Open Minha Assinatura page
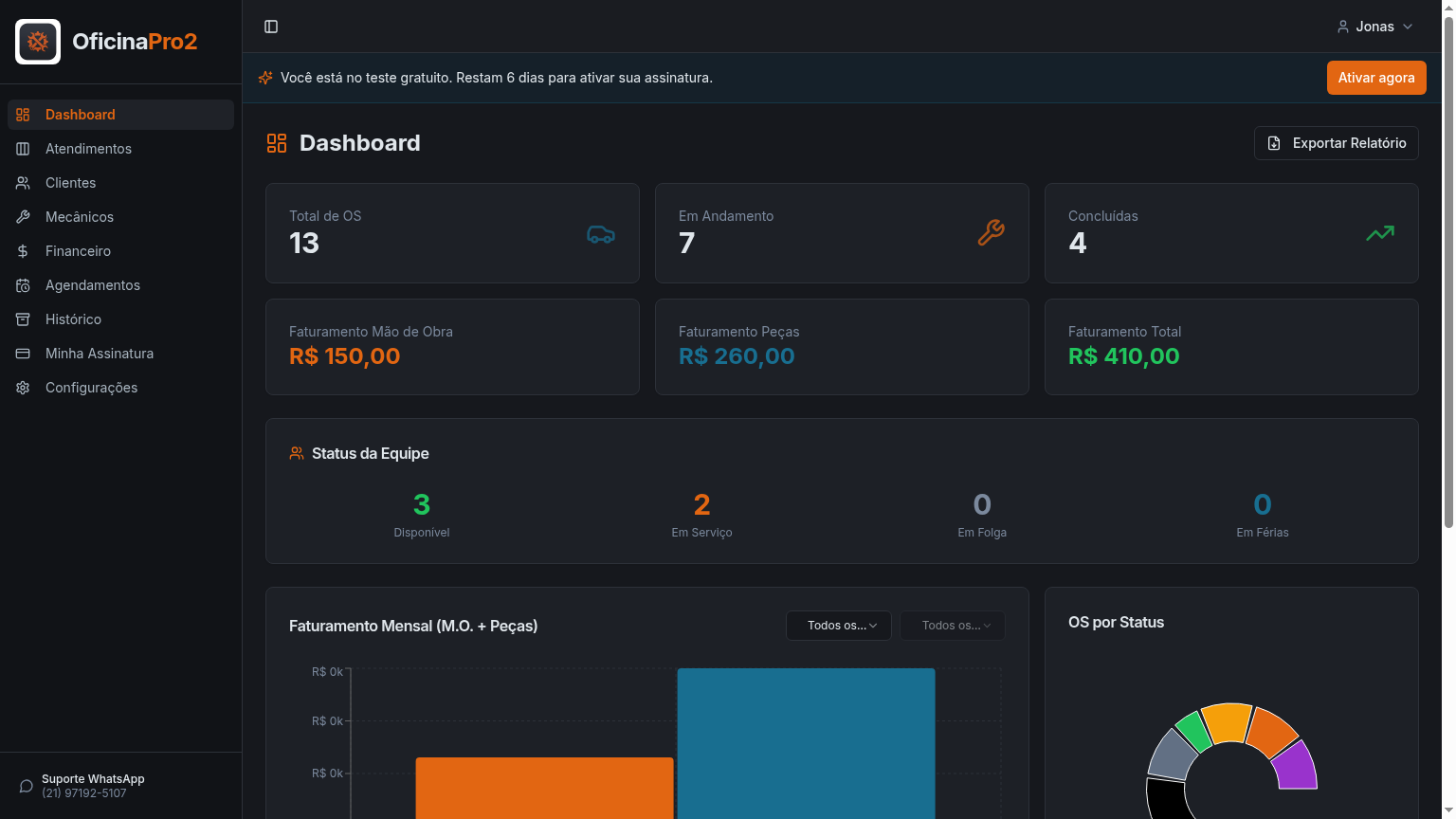This screenshot has width=1456, height=819. [x=120, y=354]
